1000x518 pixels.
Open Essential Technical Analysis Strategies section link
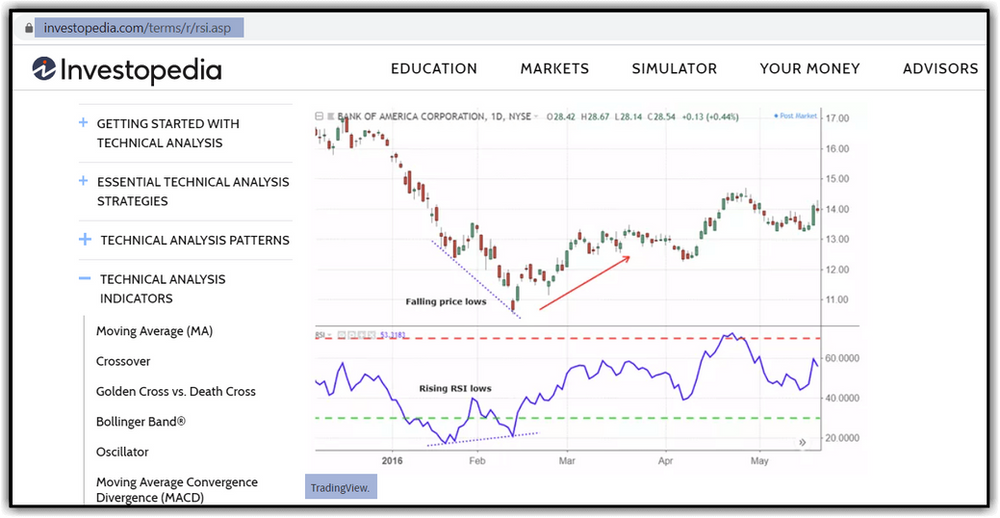193,191
